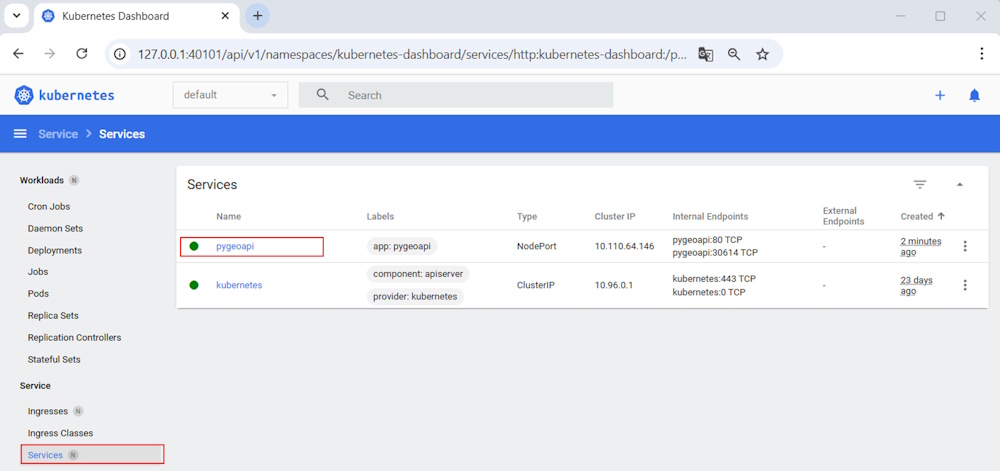Click the plus create resource icon

(939, 95)
